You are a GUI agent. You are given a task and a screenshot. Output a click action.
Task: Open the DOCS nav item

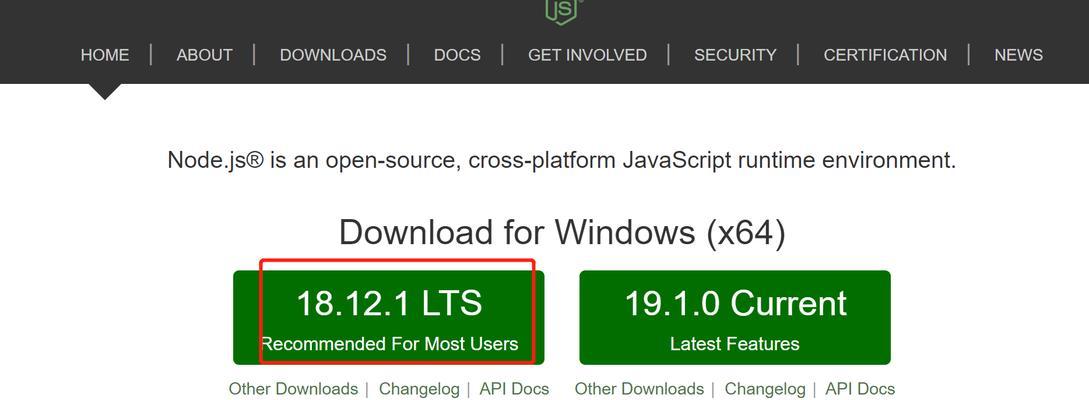tap(457, 55)
